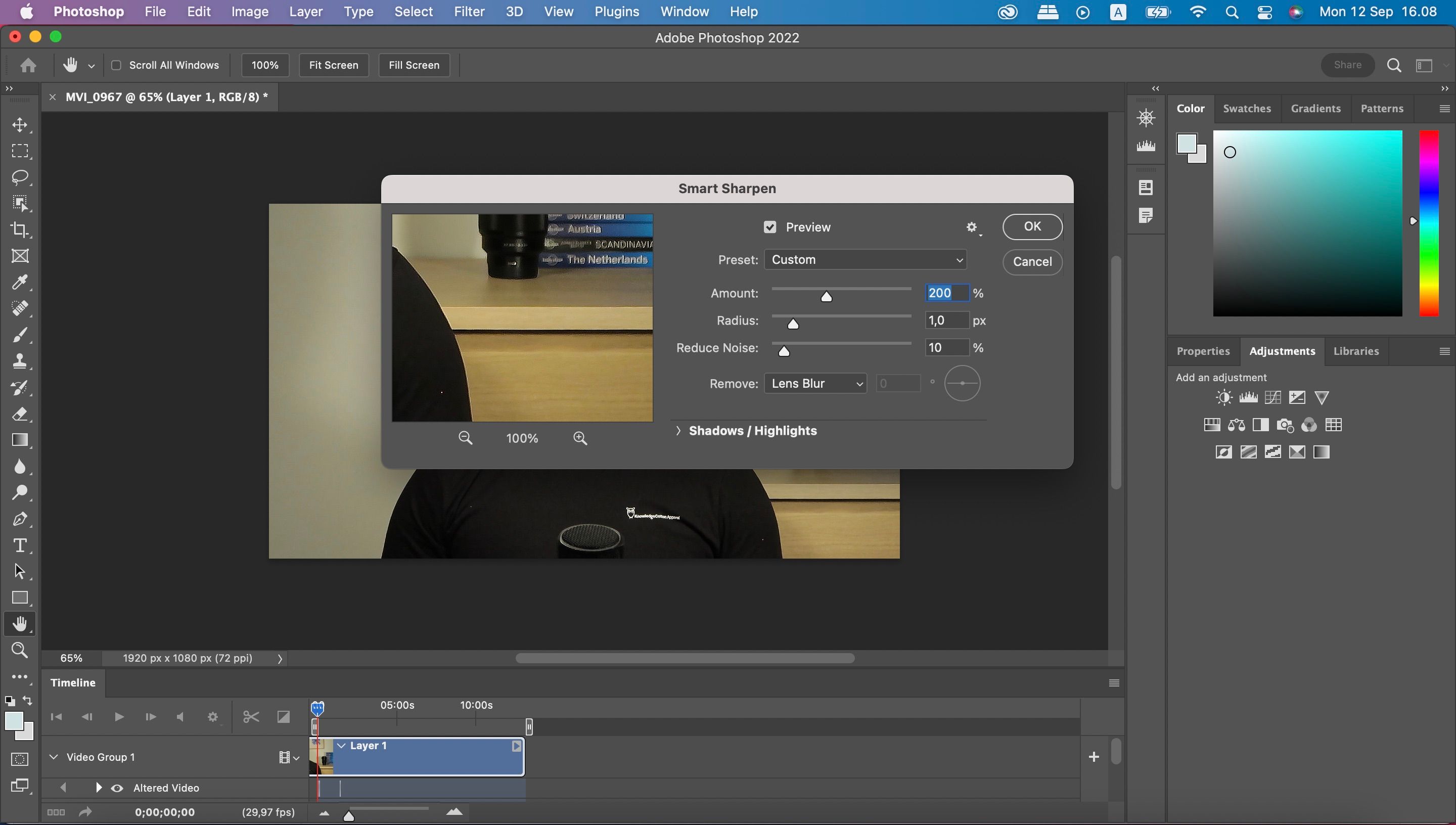Select the Crop tool
This screenshot has height=825, width=1456.
point(20,230)
